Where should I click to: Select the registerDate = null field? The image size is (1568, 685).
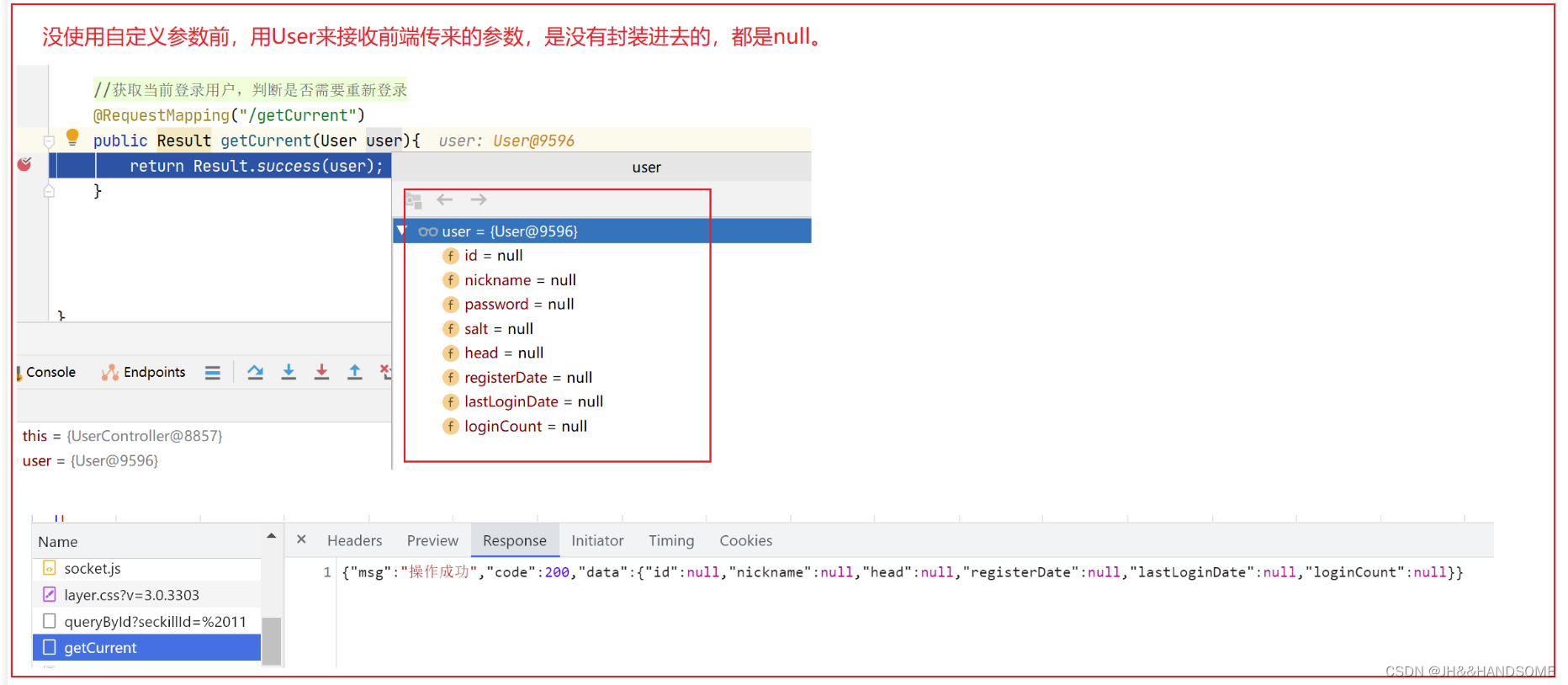click(x=528, y=377)
